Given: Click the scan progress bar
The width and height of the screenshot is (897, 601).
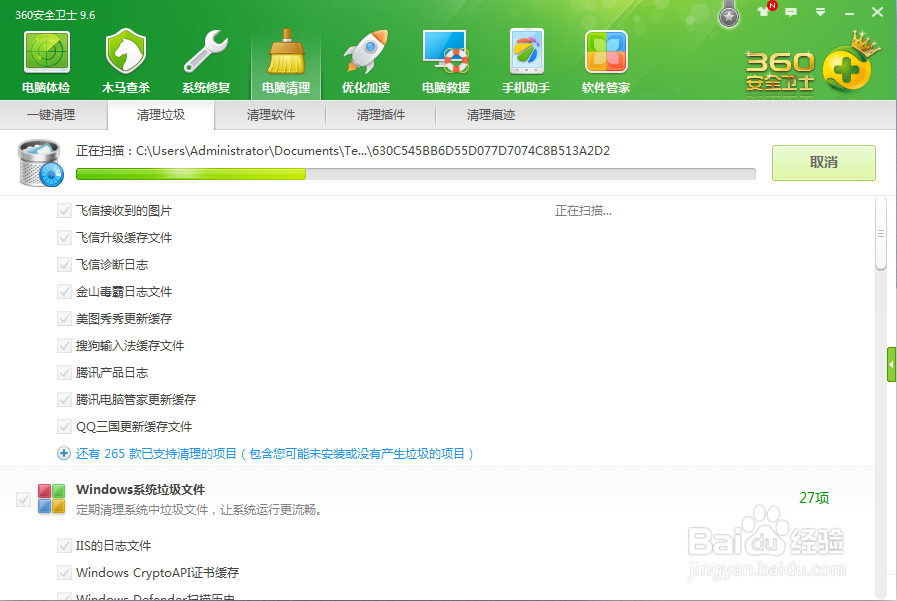Looking at the screenshot, I should (x=416, y=174).
